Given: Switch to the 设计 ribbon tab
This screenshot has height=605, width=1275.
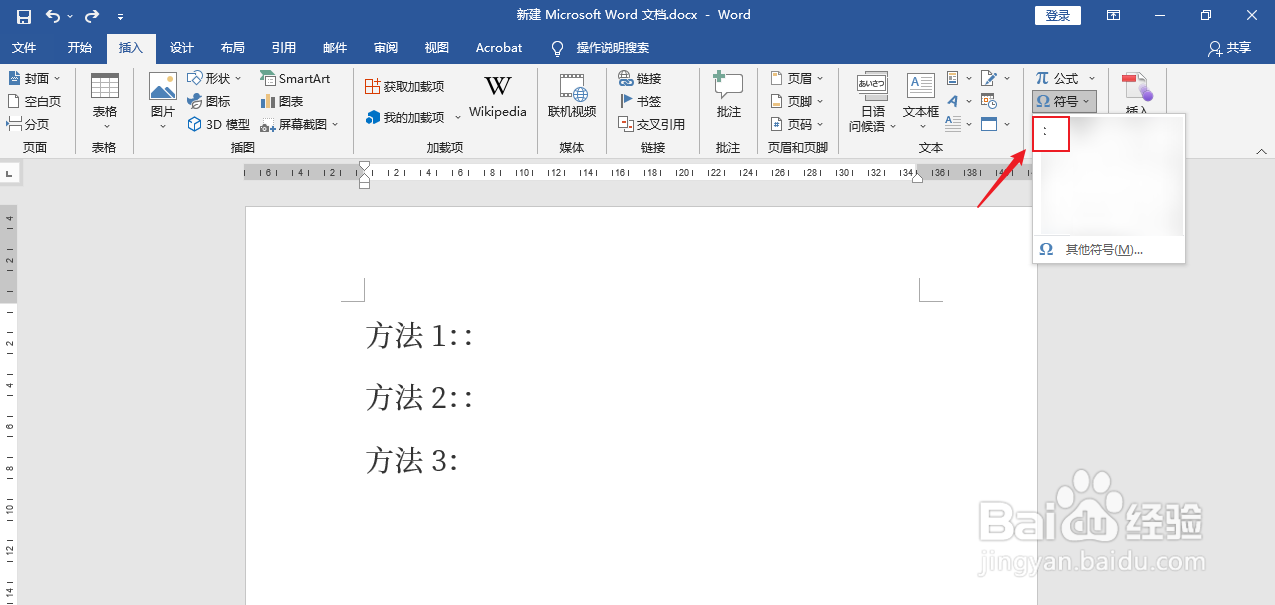Looking at the screenshot, I should (181, 47).
